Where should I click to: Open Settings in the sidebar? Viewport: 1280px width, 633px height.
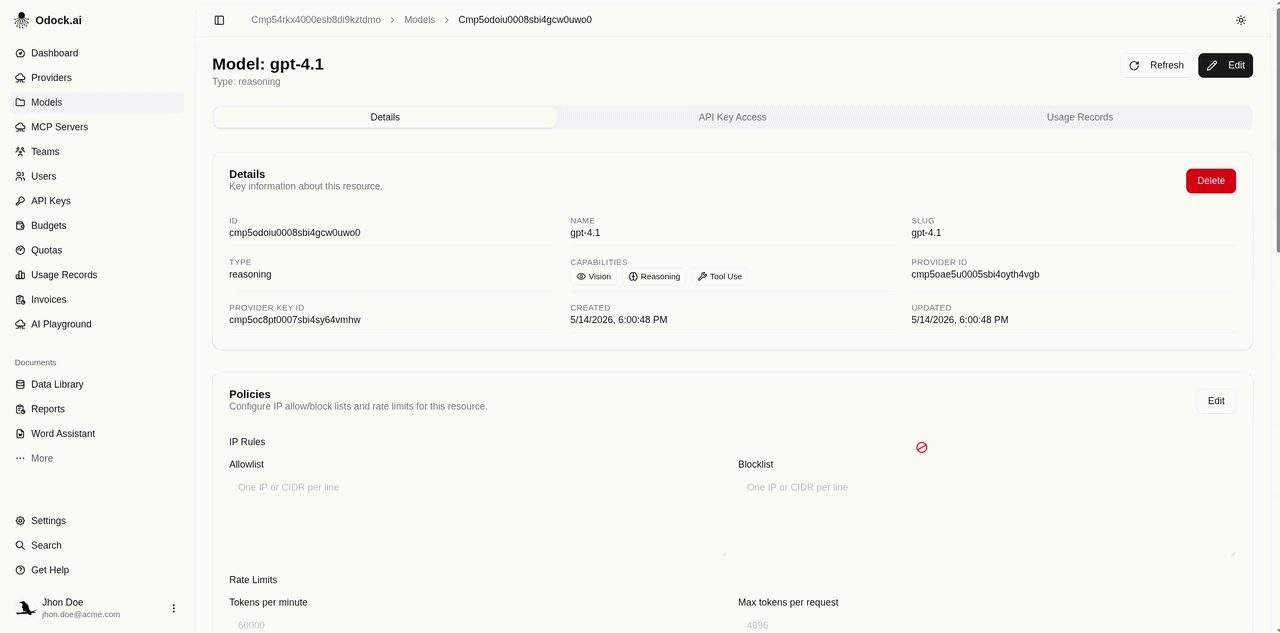tap(97, 521)
